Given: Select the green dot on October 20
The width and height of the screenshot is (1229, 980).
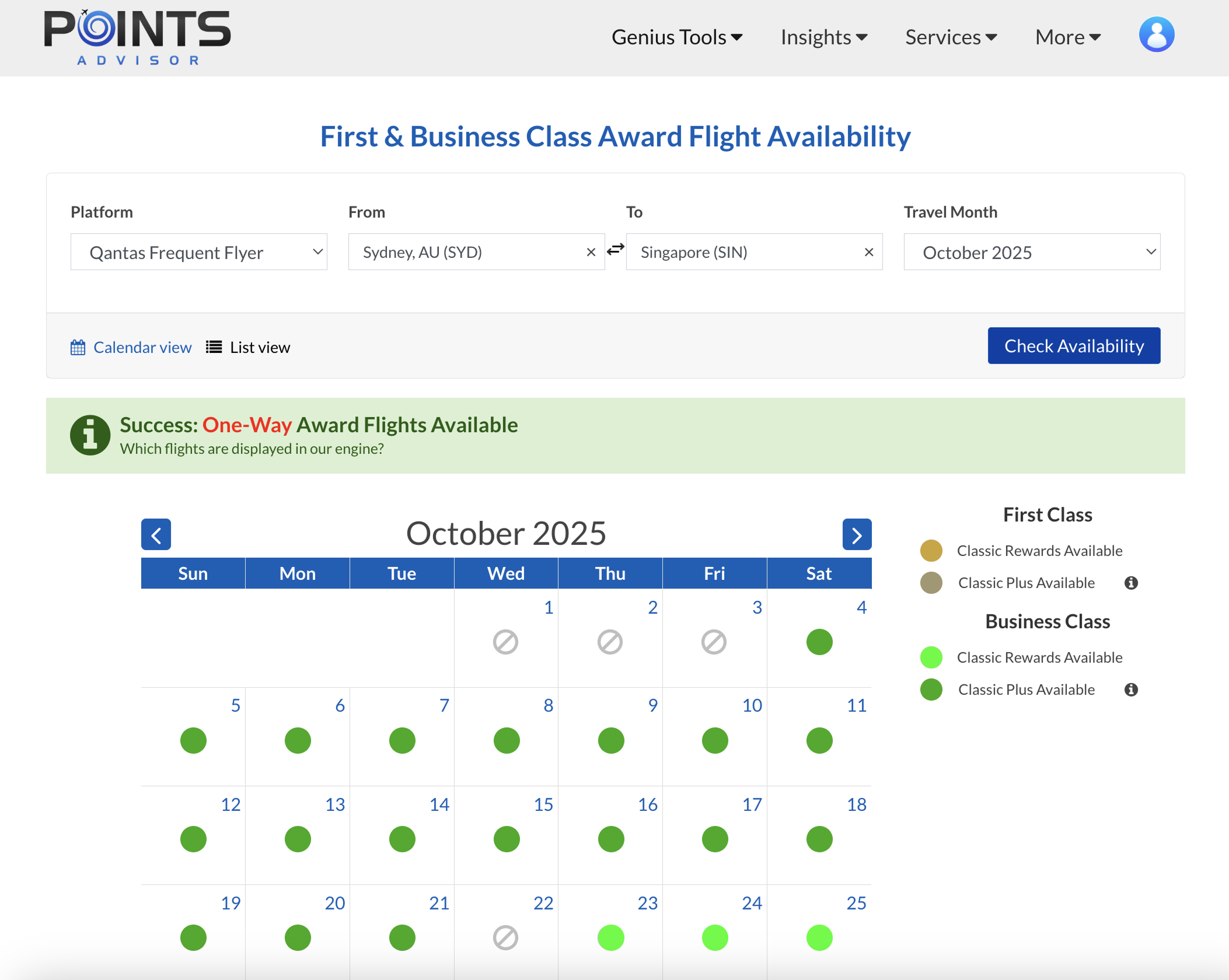Looking at the screenshot, I should pyautogui.click(x=298, y=938).
